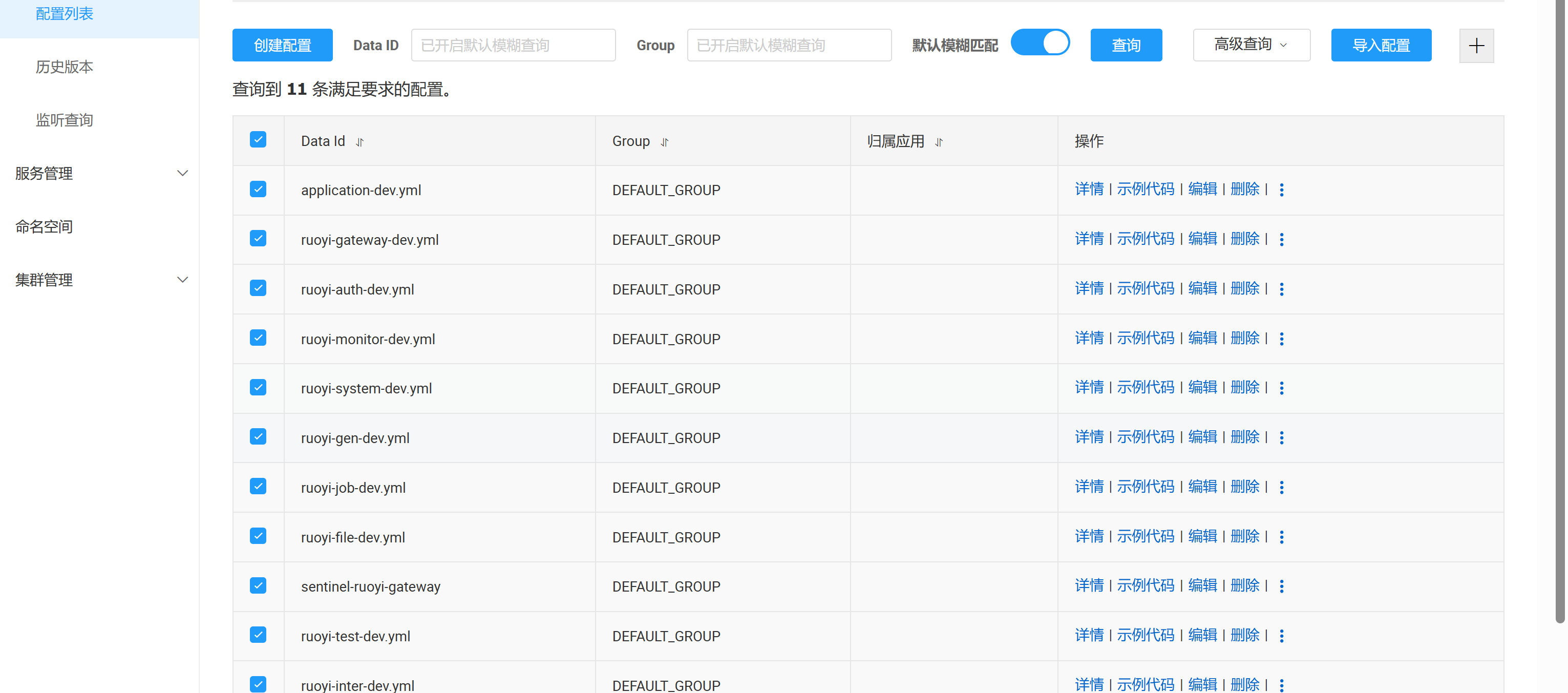Open more actions for ruoyi-auth-dev.yml
This screenshot has height=693, width=1568.
1281,289
